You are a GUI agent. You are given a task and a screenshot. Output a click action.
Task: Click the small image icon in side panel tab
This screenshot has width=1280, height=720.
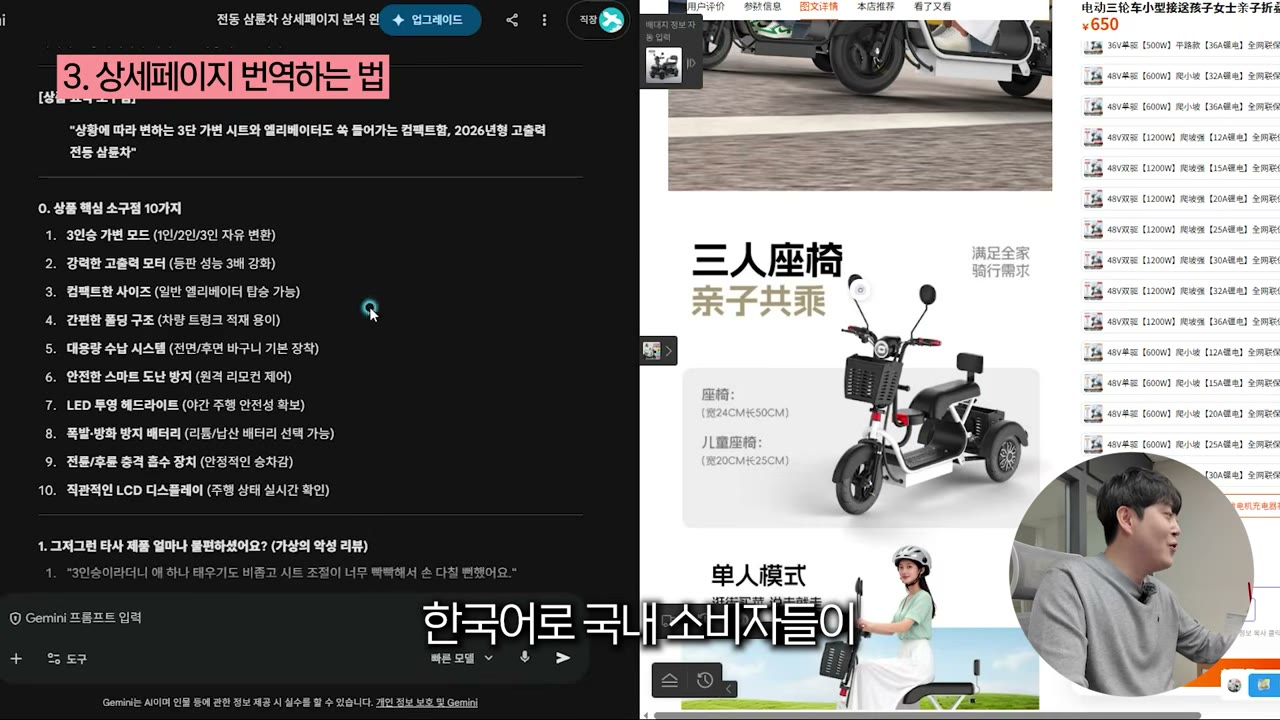(x=652, y=350)
